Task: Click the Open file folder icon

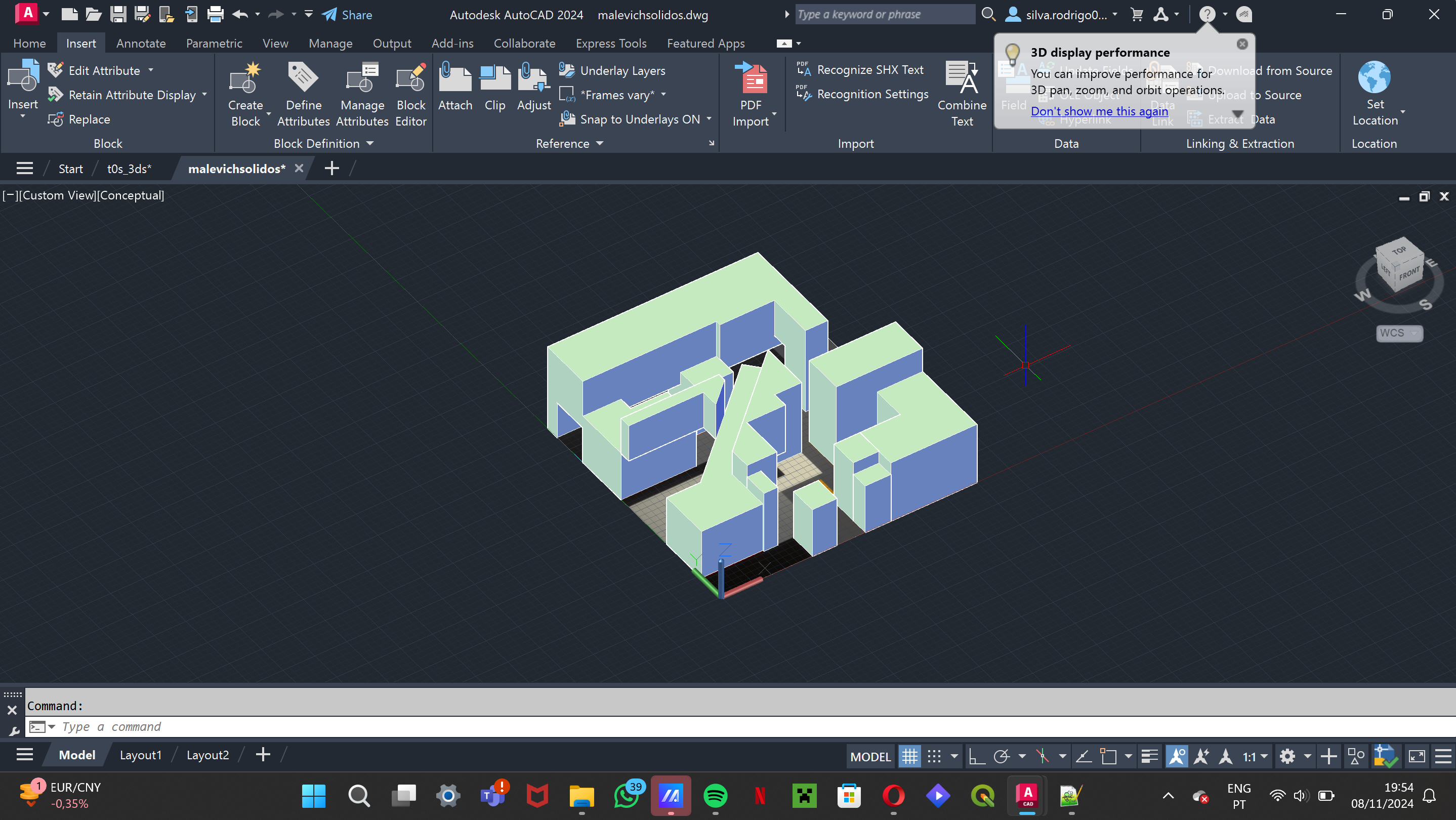Action: (93, 15)
